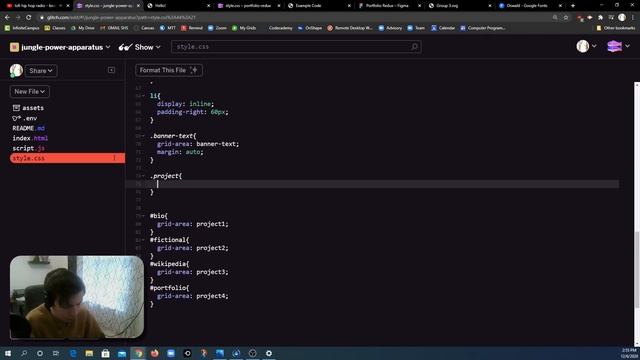Click the search magnifier icon in file search
Image resolution: width=640 pixels, height=360 pixels.
pos(414,47)
